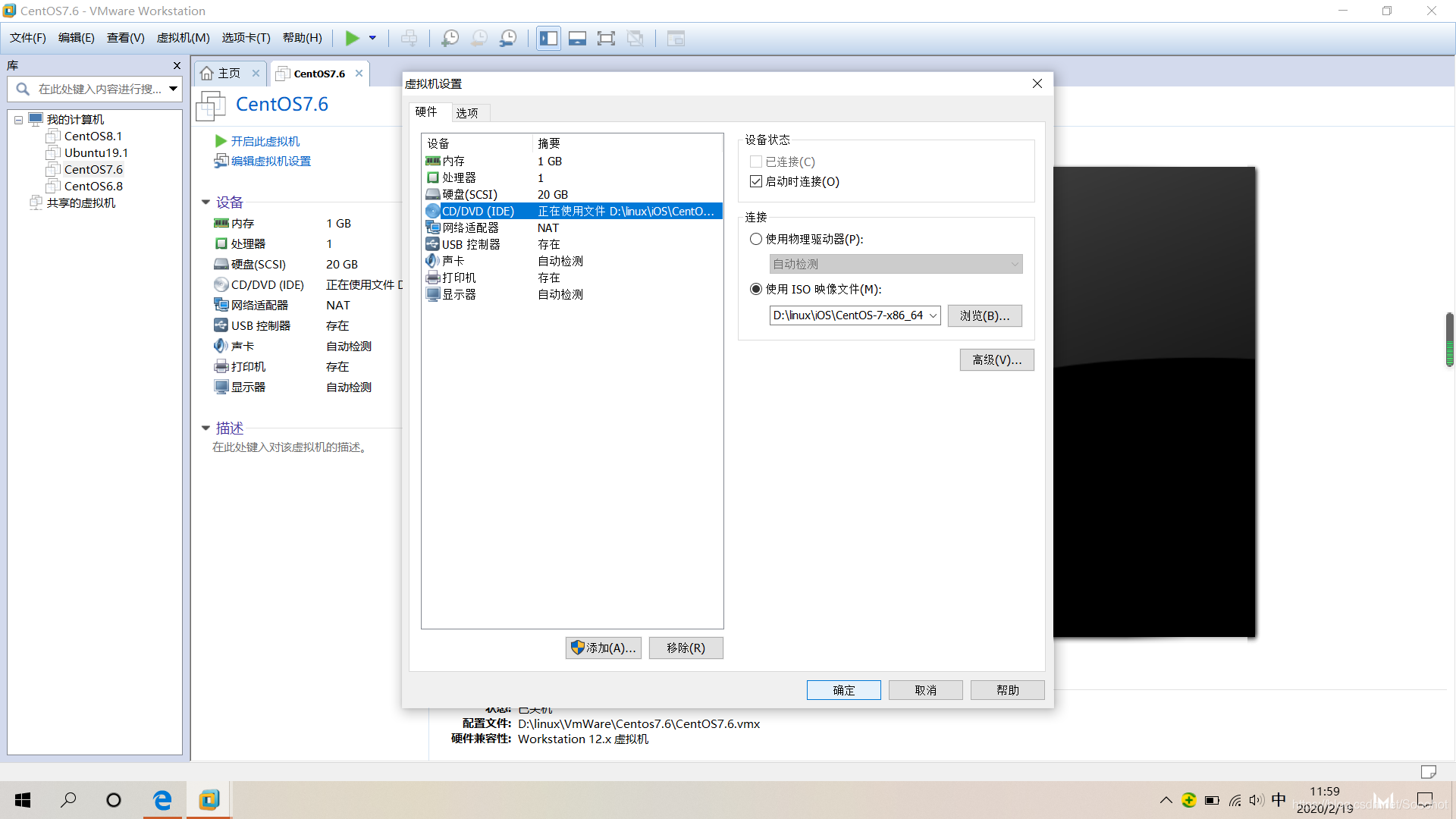Open the power options dropdown arrow beside play
This screenshot has height=819, width=1456.
[x=372, y=38]
